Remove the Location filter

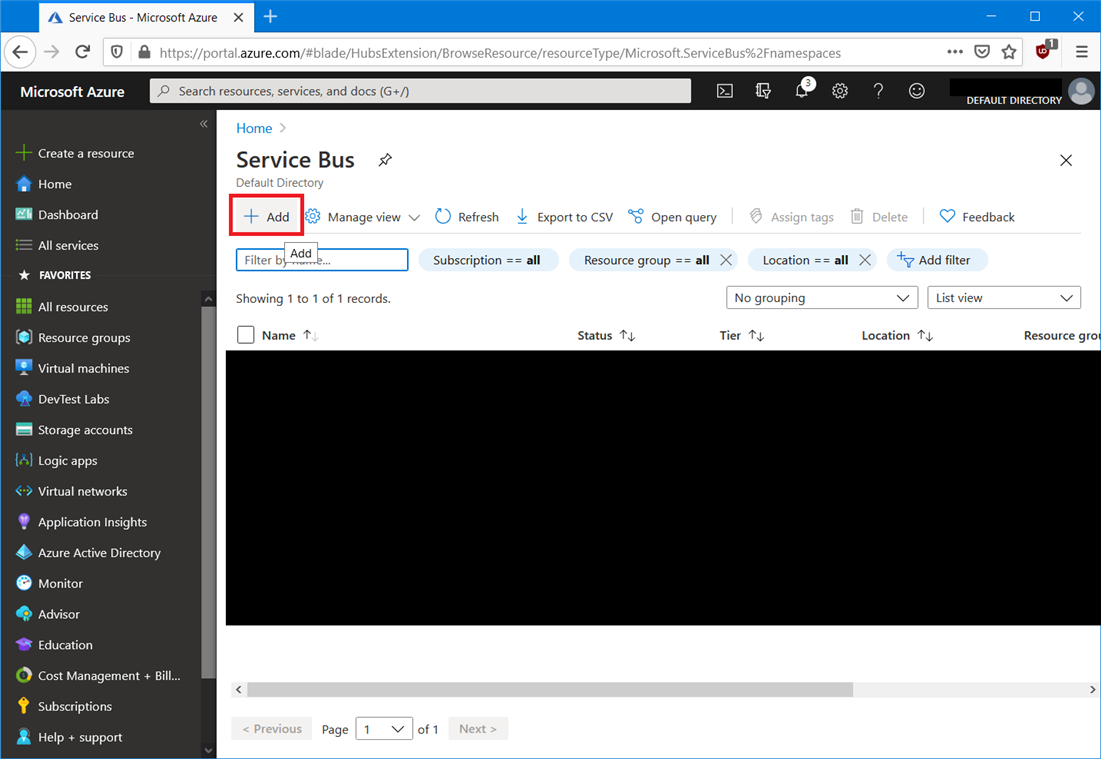coord(865,260)
